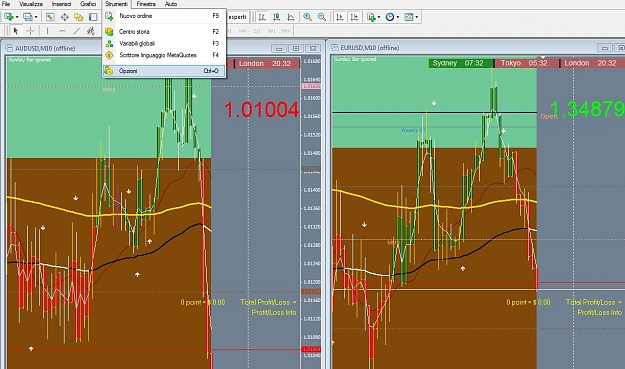Switch to line chart view
The image size is (625, 369).
tap(291, 17)
